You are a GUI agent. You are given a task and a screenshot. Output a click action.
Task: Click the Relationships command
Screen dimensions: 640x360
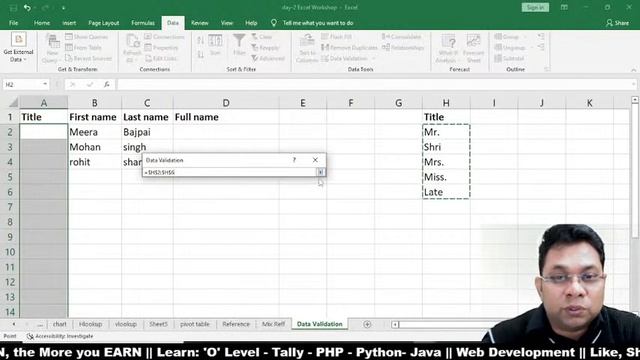click(403, 47)
